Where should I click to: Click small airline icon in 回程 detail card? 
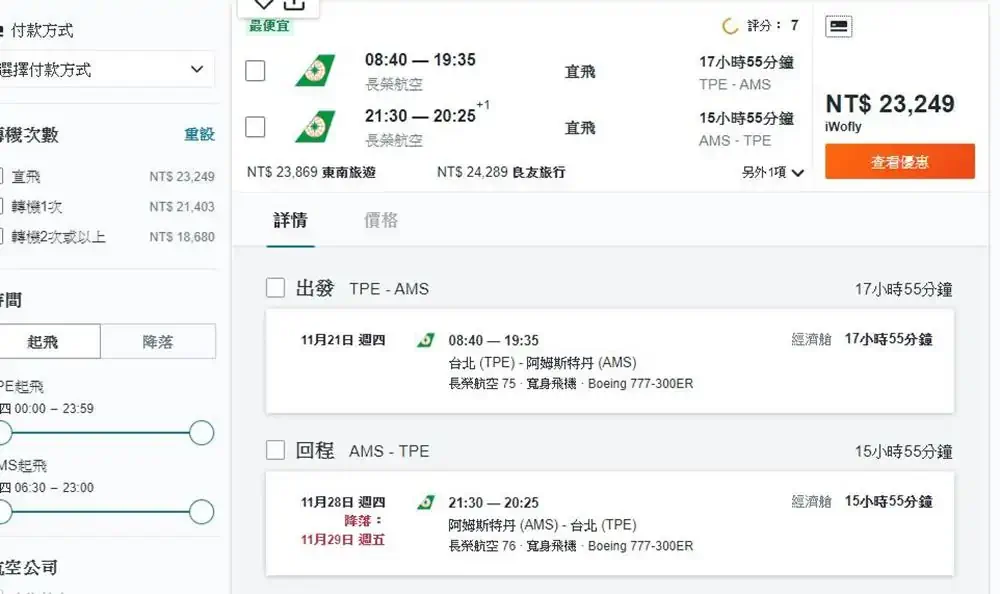(x=426, y=503)
